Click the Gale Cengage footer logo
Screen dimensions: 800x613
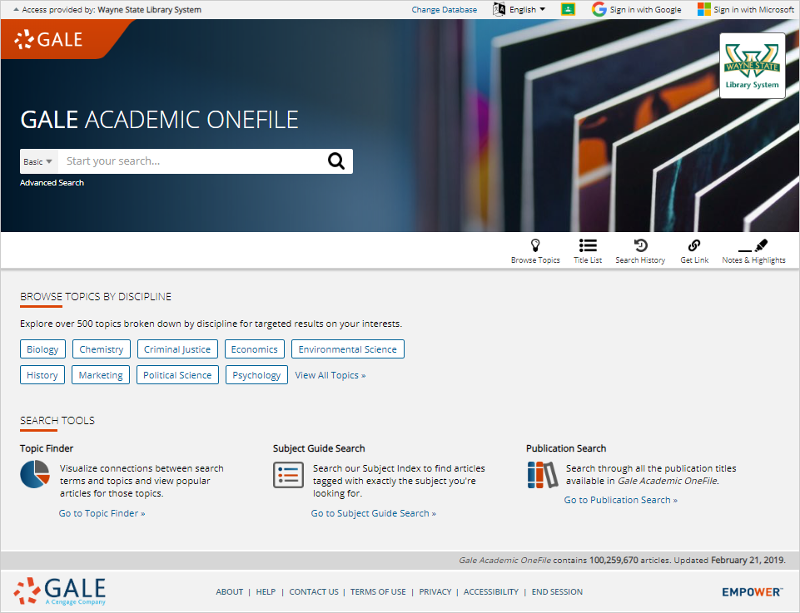(60, 592)
